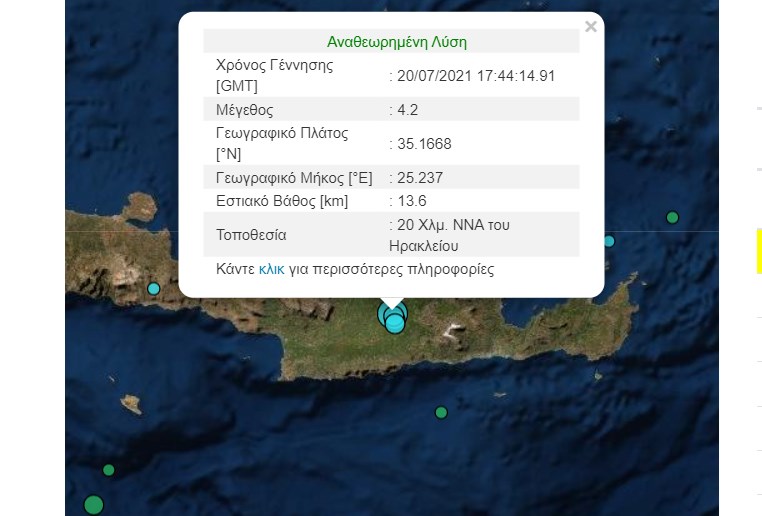Click Gavdos island southwest of Crete

(130, 404)
